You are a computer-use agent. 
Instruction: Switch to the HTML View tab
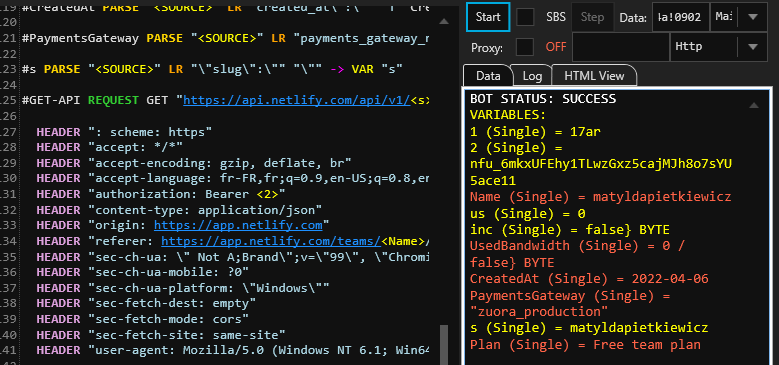coord(594,75)
